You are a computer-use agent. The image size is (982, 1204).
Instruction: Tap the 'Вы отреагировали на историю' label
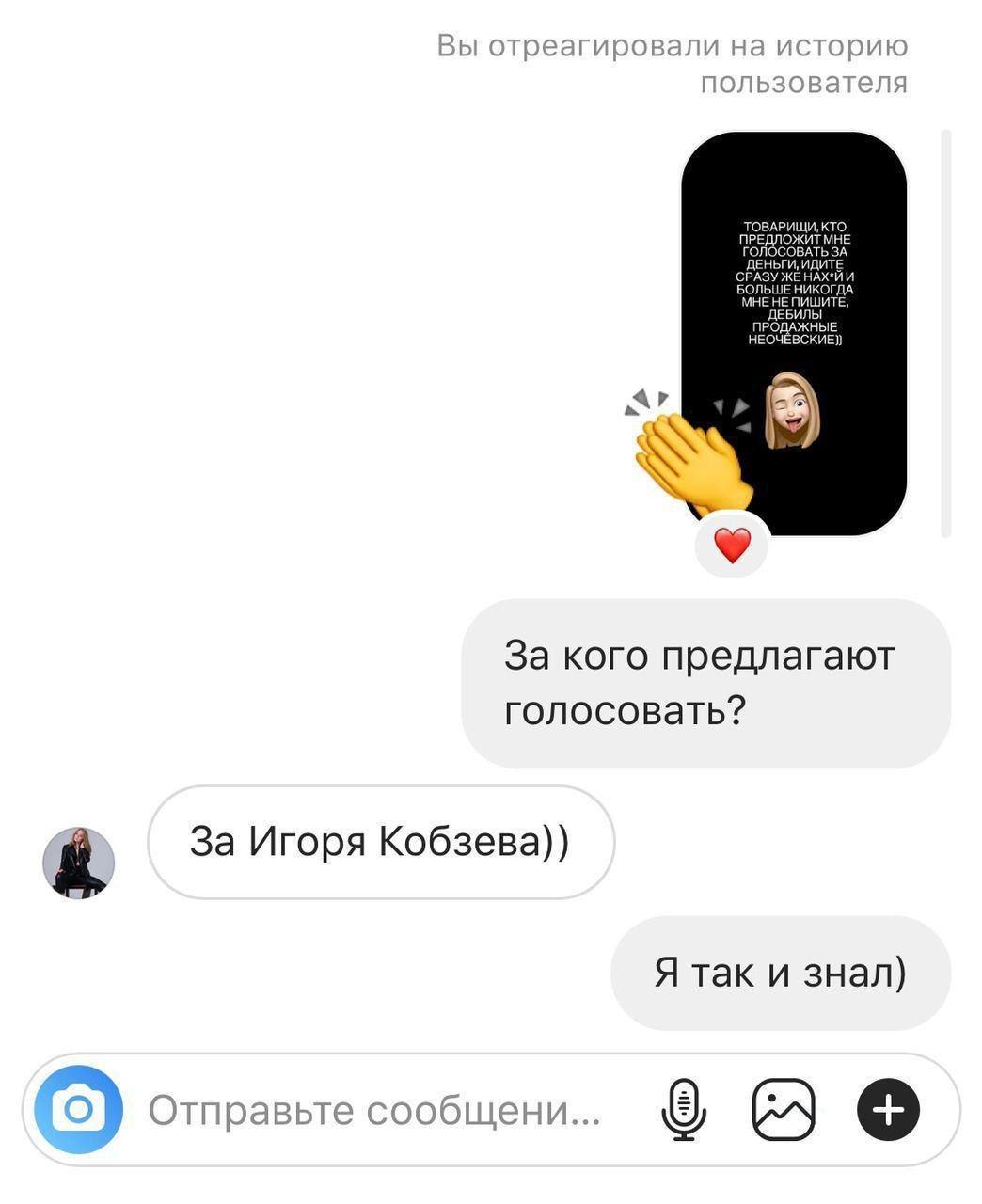coord(673,45)
